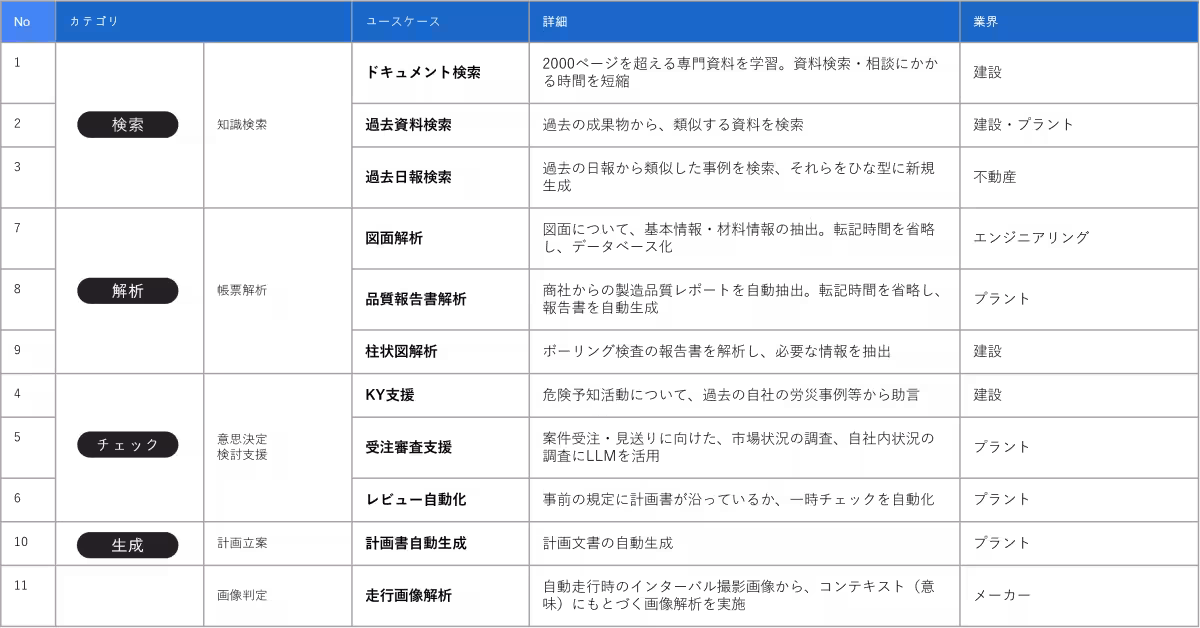
Task: Click the 詳細 cell of the first 検索 row
Action: point(744,73)
